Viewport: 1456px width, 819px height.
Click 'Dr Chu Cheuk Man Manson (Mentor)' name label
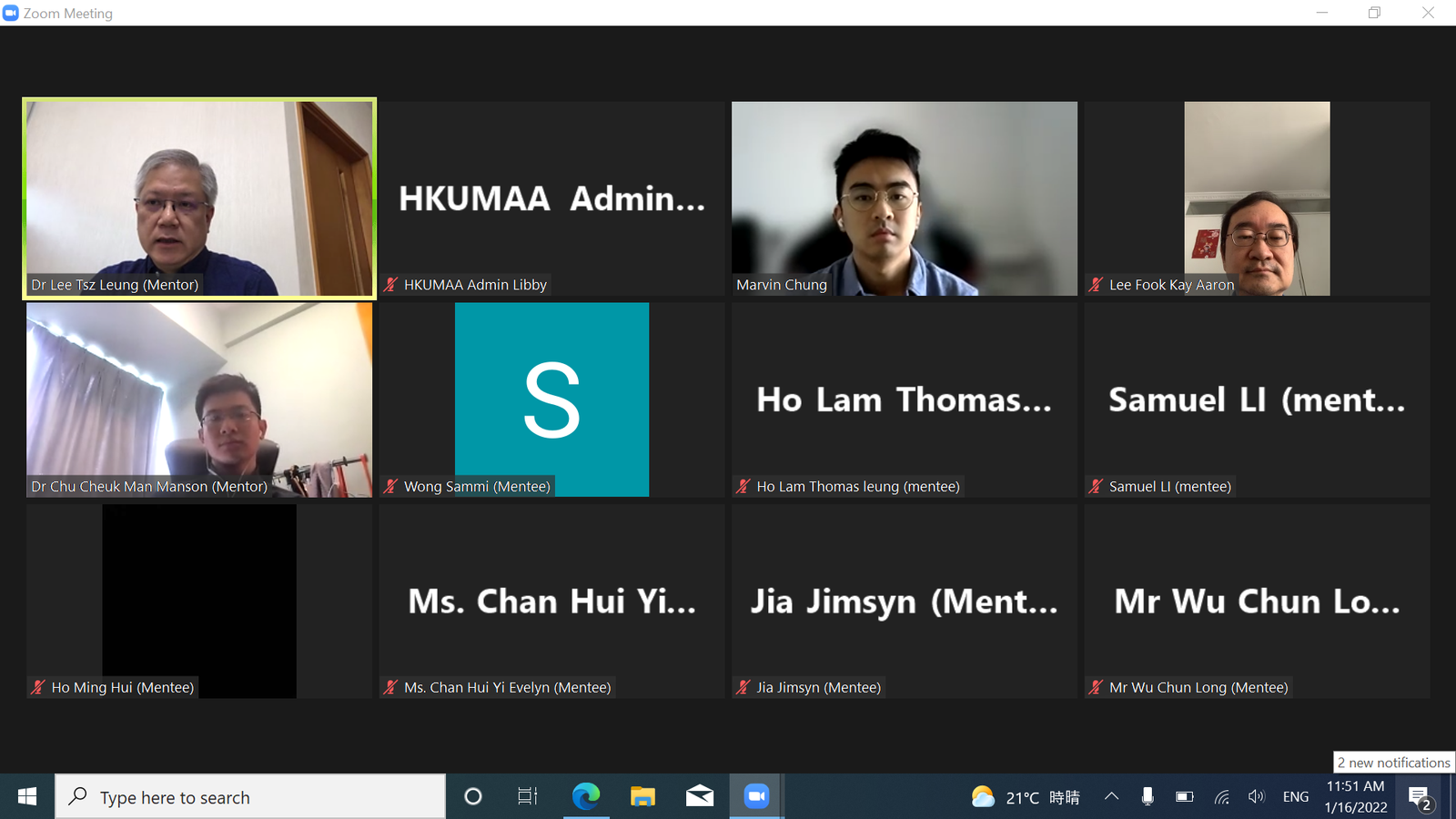[x=149, y=487]
